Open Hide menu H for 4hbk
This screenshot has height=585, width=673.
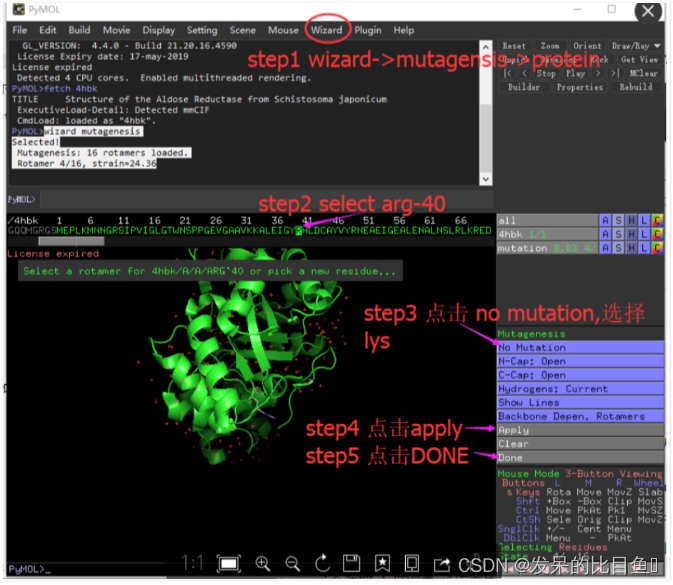631,234
